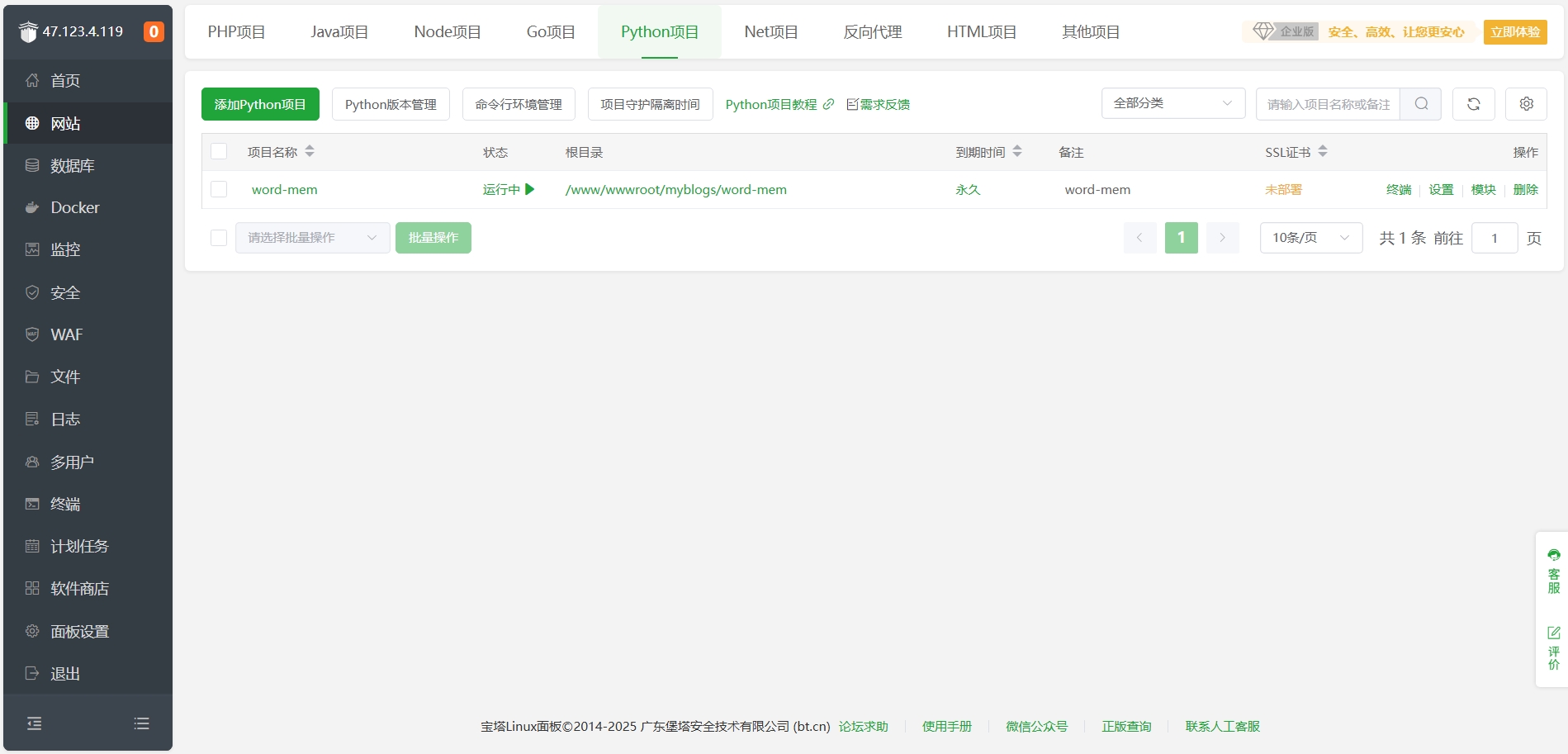Collapse the sidebar menu icon
The width and height of the screenshot is (1568, 754).
[35, 723]
